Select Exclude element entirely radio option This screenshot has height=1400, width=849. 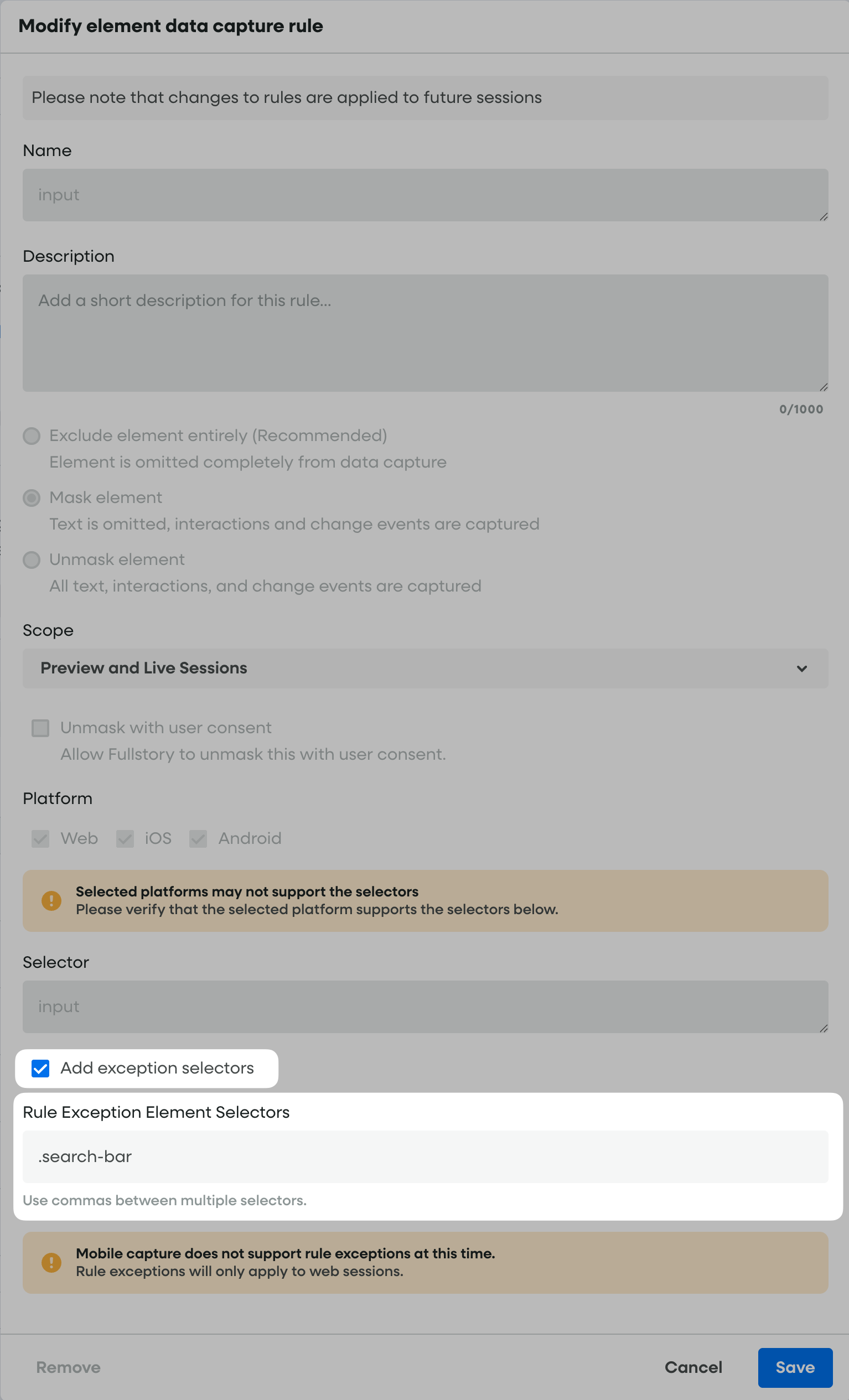(32, 436)
